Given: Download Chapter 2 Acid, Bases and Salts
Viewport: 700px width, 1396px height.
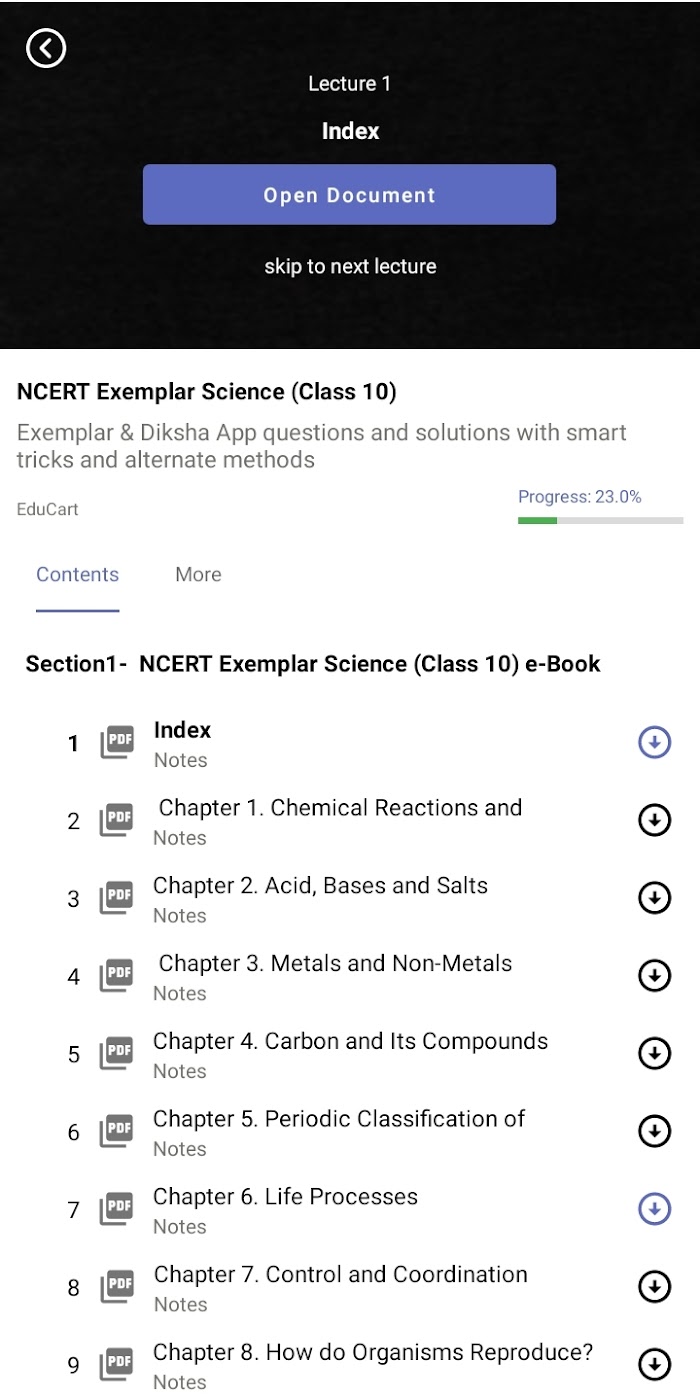Looking at the screenshot, I should point(654,898).
